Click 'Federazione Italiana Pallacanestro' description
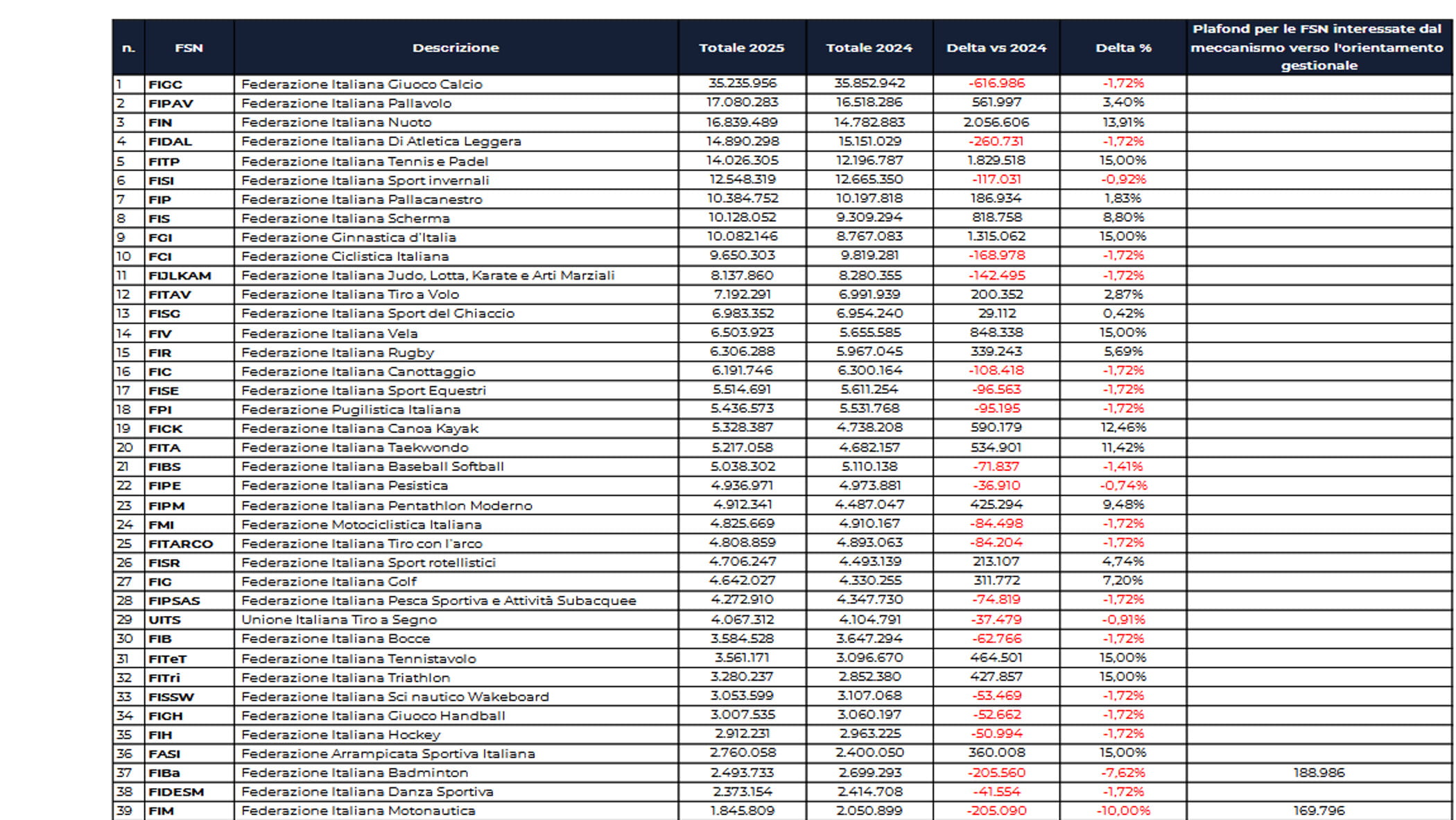Viewport: 1456px width, 820px height. (361, 199)
